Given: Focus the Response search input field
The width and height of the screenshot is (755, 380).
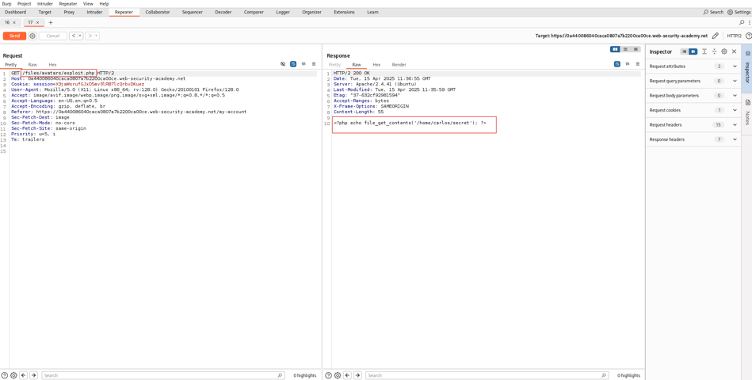Looking at the screenshot, I should [x=486, y=375].
